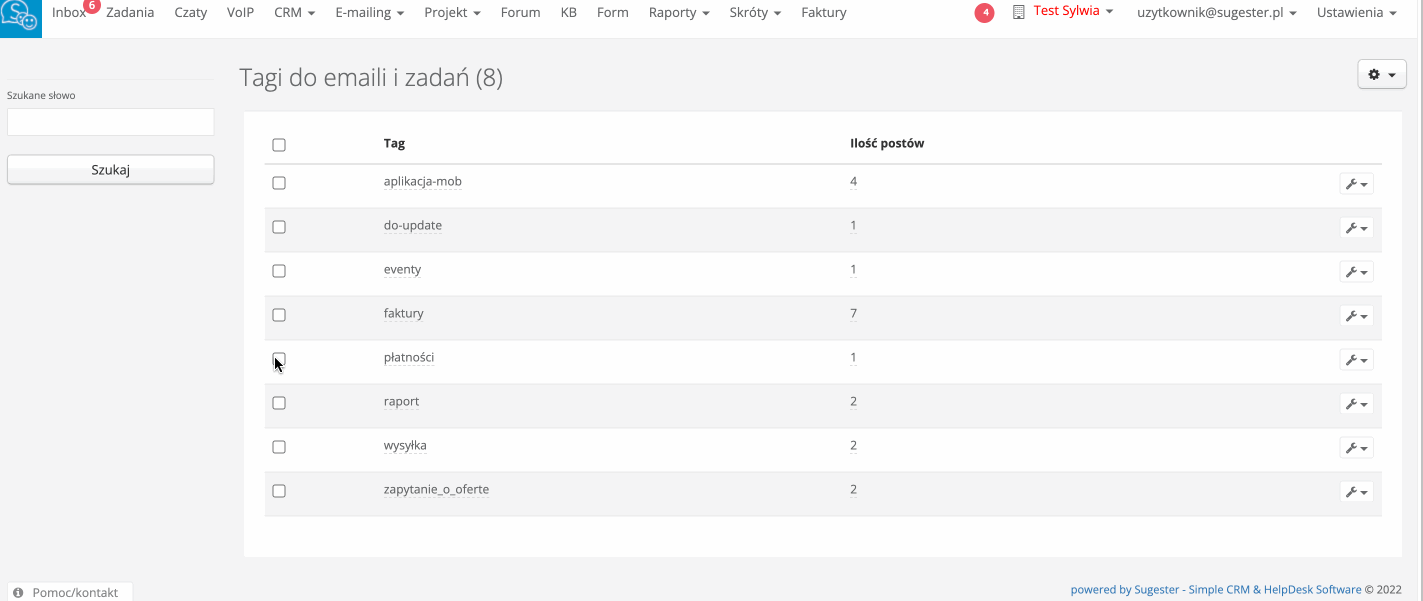1423x601 pixels.
Task: Open wrench menu for do-update tag
Action: click(x=1356, y=228)
